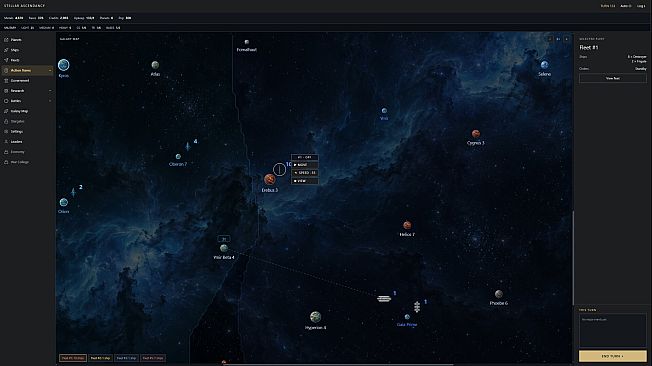
Task: Select the second fleet chip at map bottom
Action: [100, 358]
